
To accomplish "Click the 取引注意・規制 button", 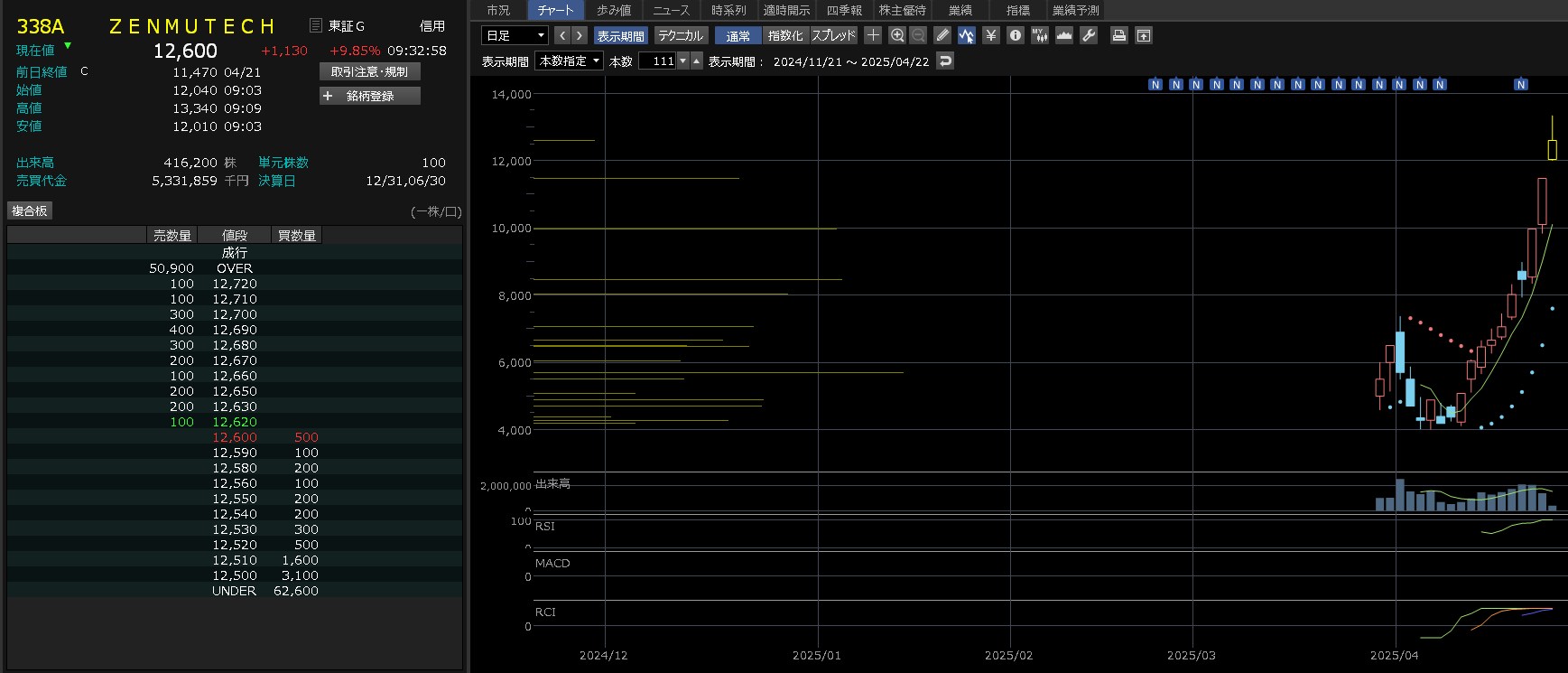I will coord(370,71).
